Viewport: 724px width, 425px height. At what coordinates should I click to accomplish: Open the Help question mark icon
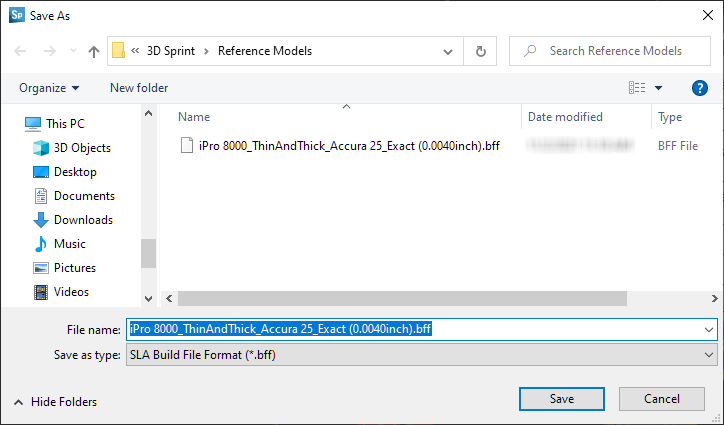699,88
